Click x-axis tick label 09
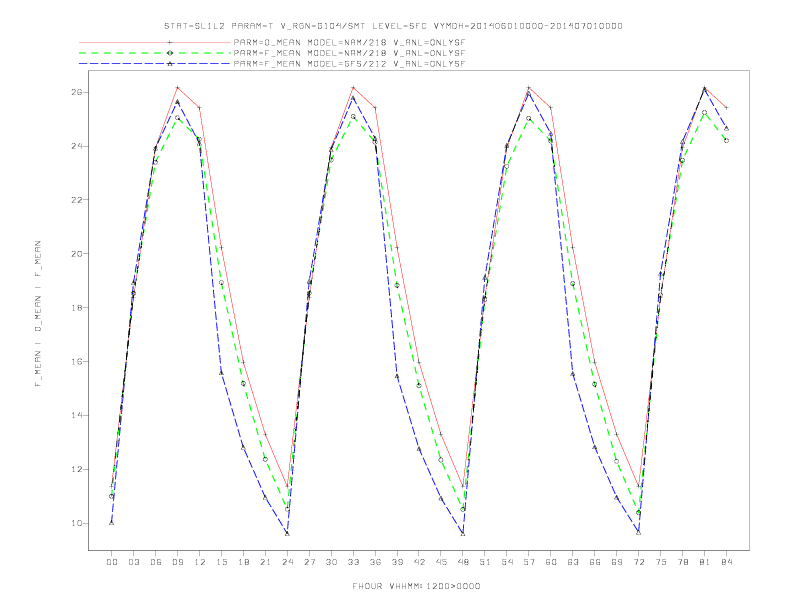792x612 pixels. click(177, 562)
